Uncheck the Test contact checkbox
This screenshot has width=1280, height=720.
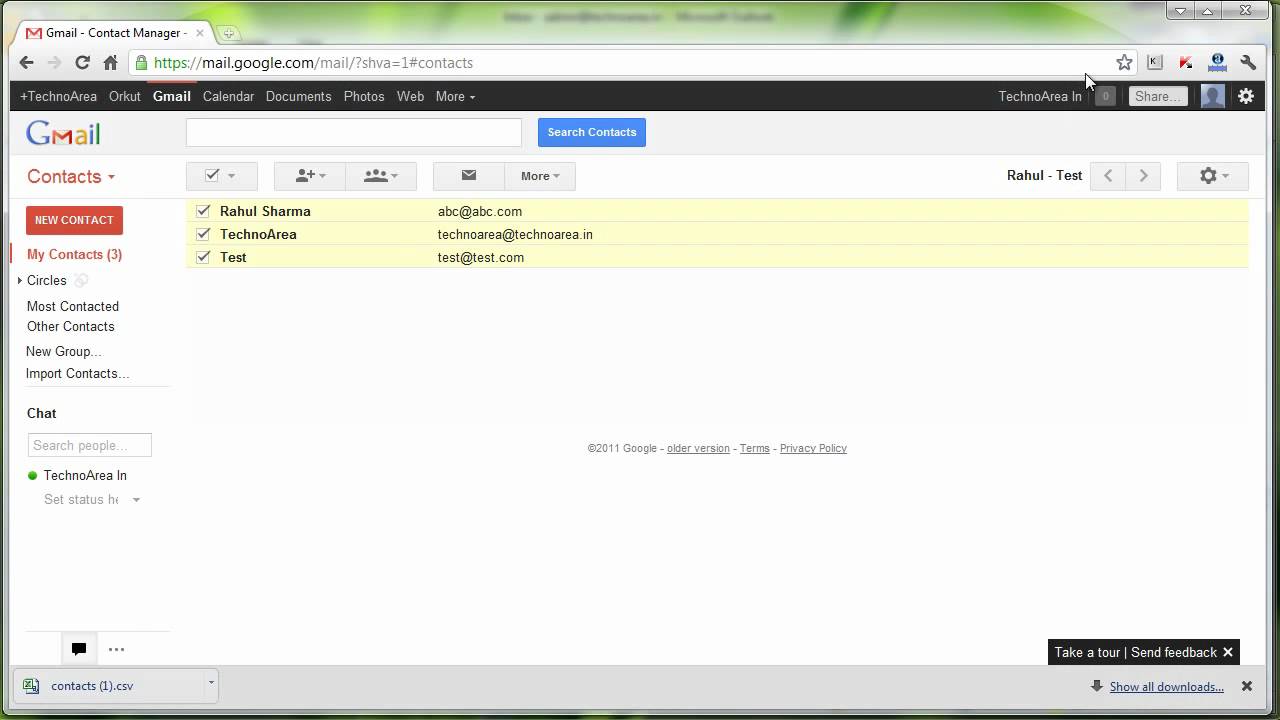203,257
